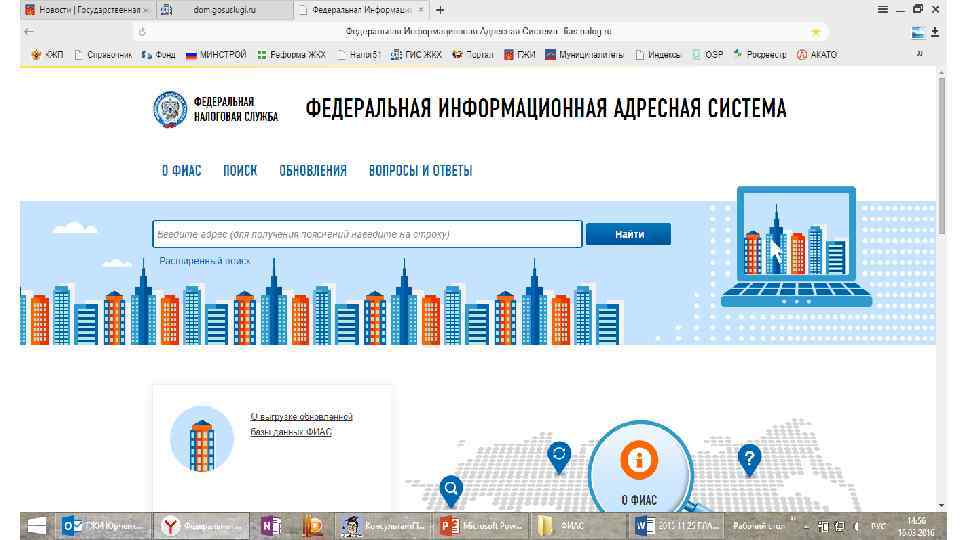960x540 pixels.
Task: Open Yandex Browser taskbar item
Action: coord(201,526)
